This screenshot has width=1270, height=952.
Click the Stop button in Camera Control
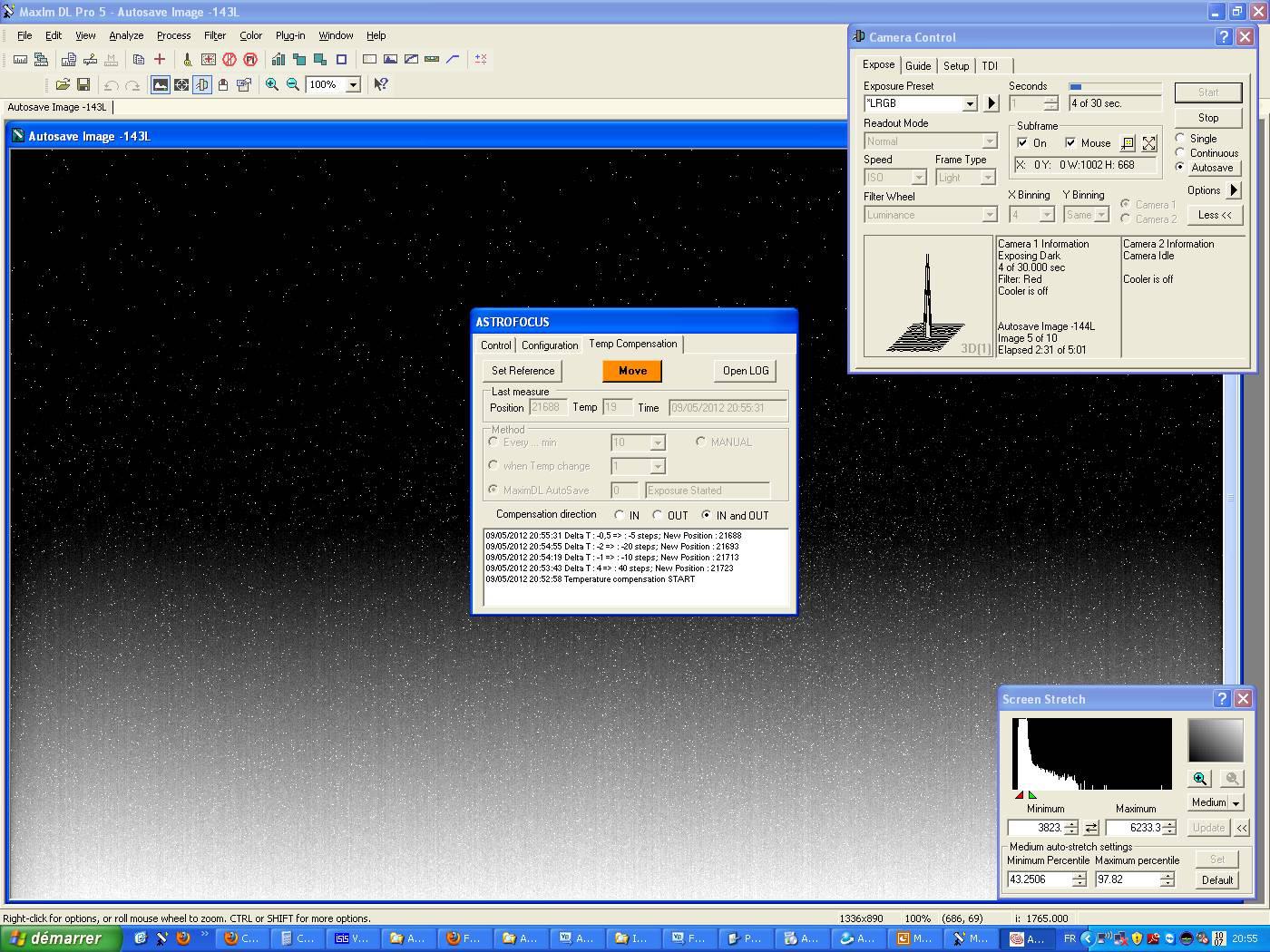tap(1208, 118)
